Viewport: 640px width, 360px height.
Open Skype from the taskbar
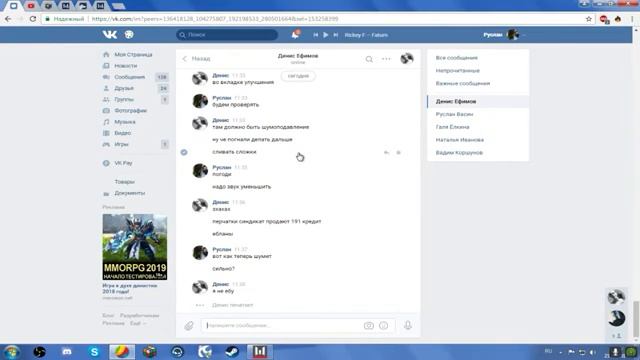coord(94,352)
